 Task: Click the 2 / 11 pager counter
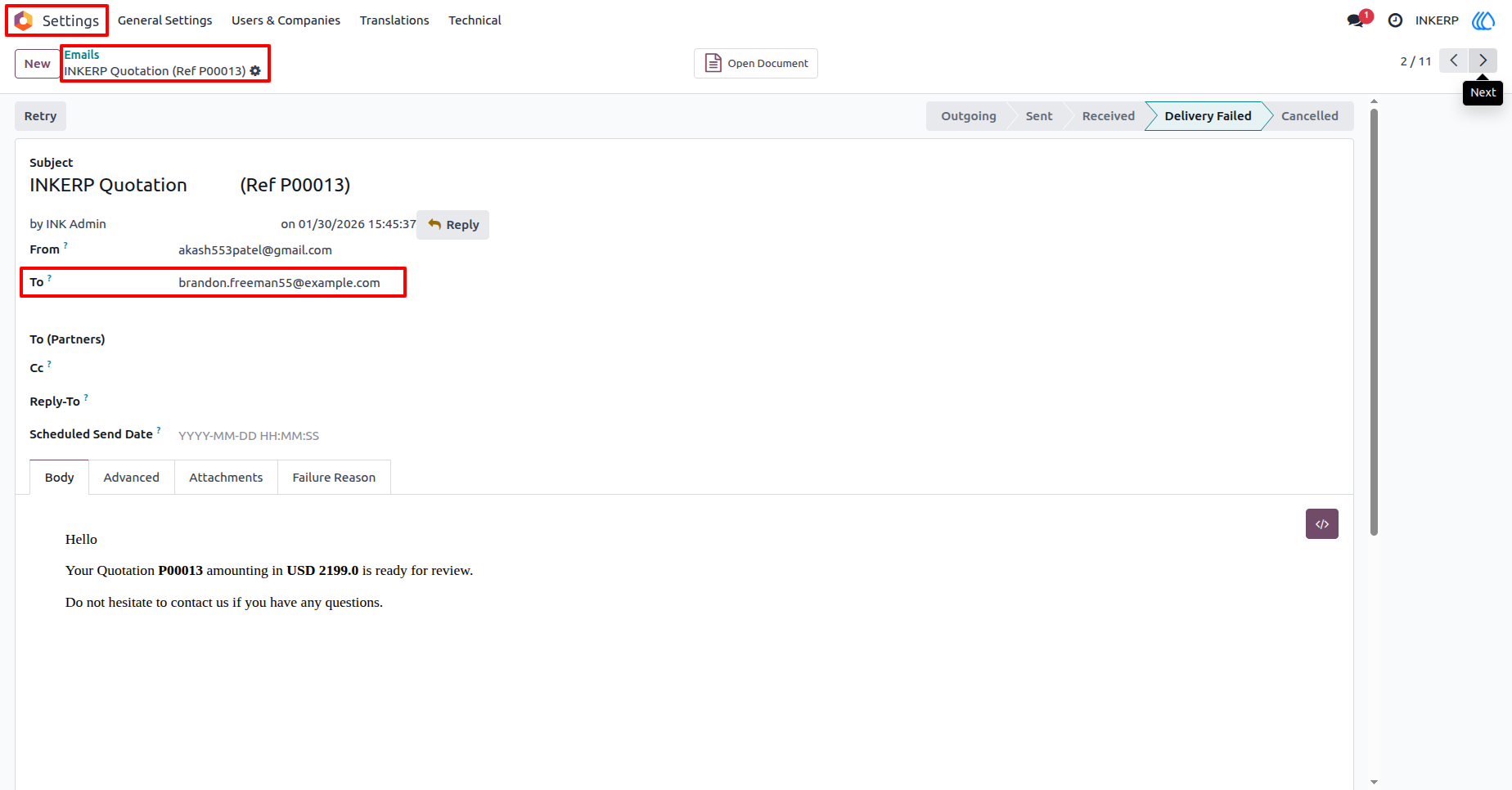(1415, 61)
